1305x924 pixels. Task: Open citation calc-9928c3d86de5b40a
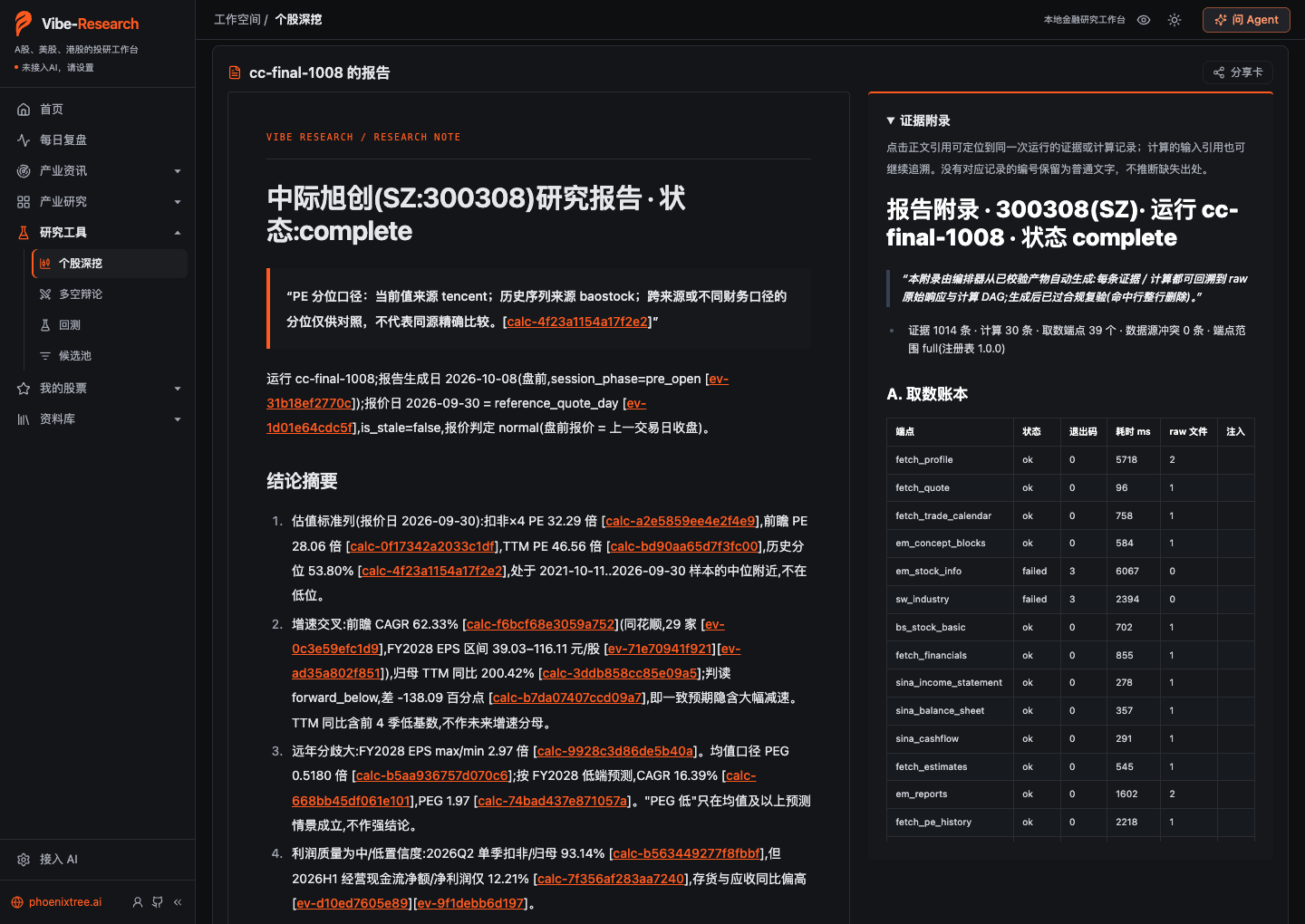615,751
